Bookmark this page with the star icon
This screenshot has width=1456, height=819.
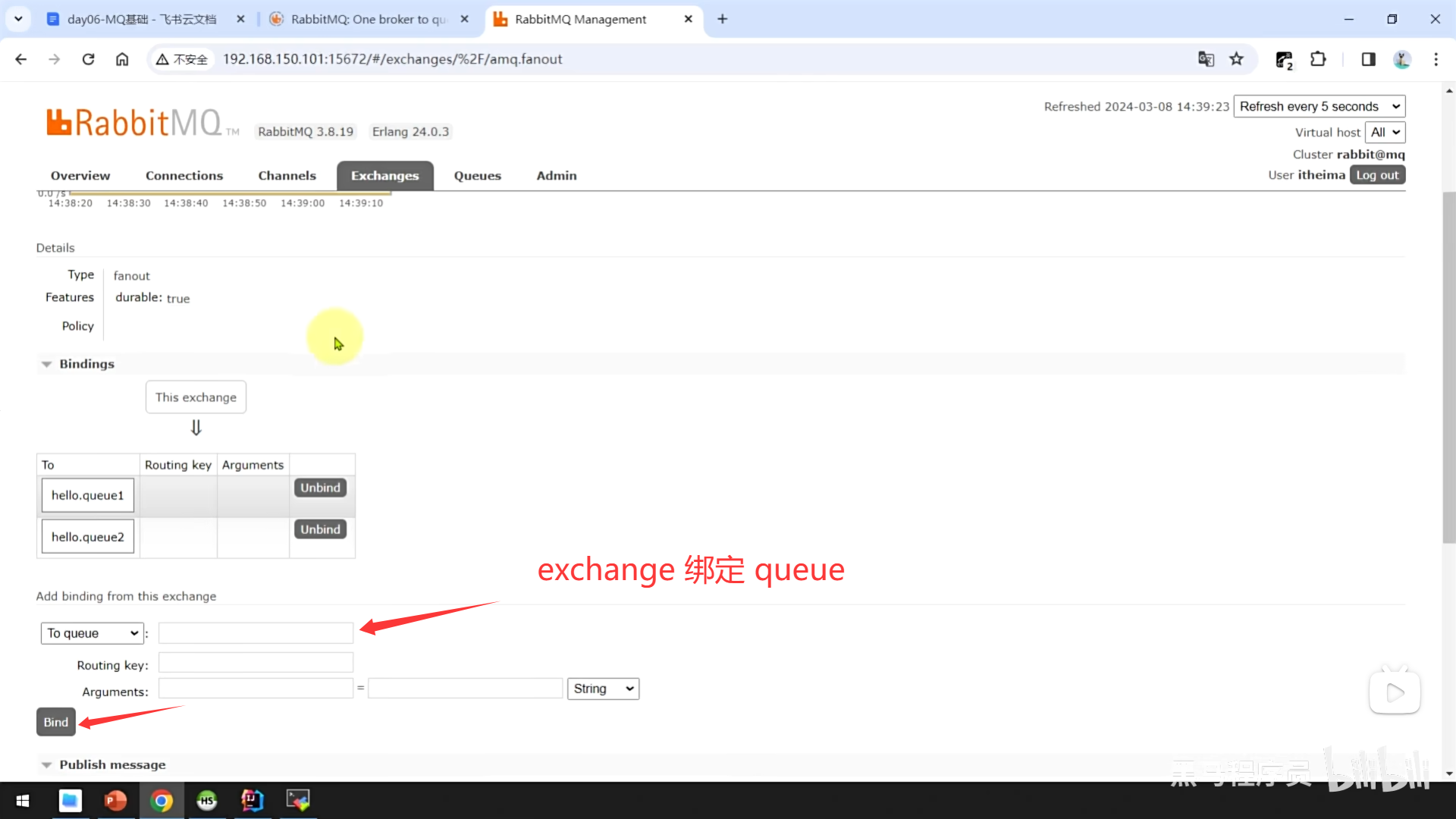[1237, 59]
